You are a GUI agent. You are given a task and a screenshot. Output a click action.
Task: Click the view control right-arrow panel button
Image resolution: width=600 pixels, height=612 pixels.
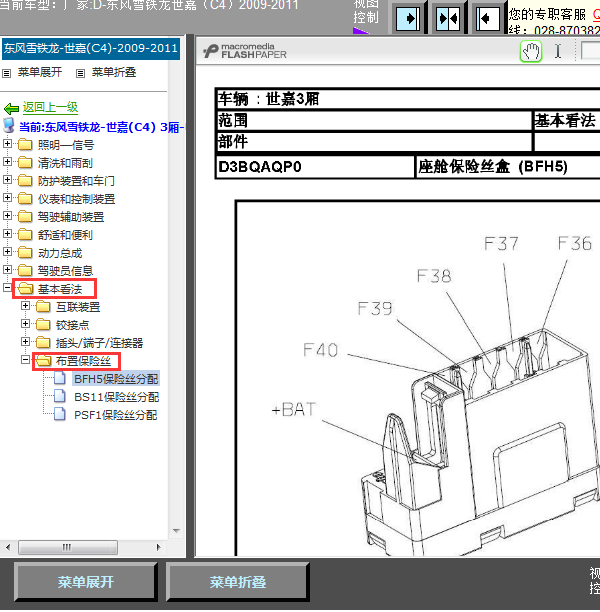[x=408, y=18]
